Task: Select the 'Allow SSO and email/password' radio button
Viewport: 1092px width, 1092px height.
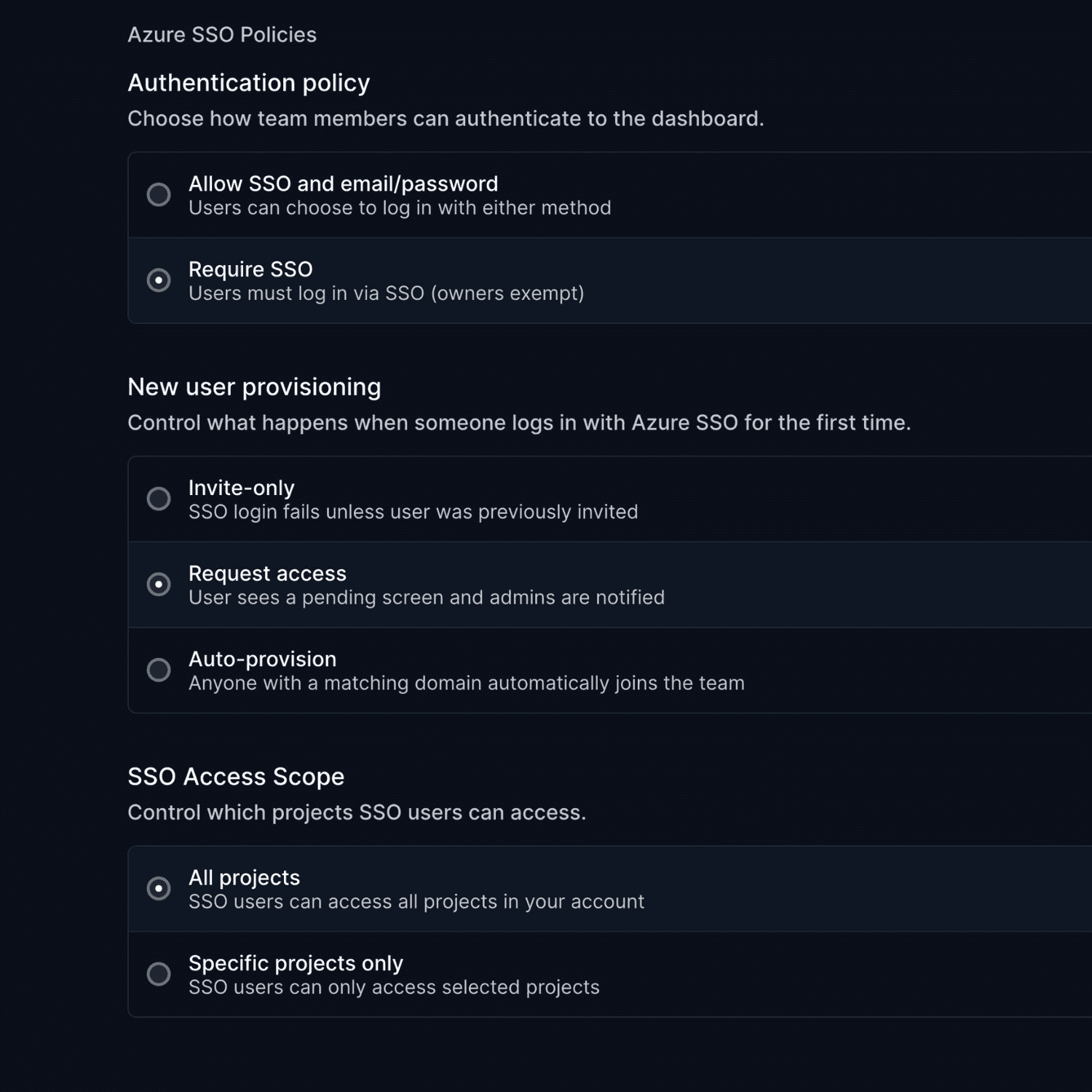Action: click(x=159, y=194)
